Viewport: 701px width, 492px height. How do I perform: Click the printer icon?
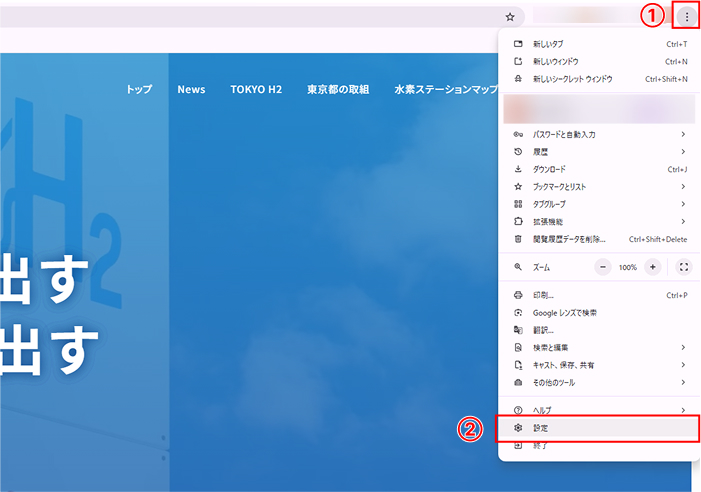pos(518,295)
